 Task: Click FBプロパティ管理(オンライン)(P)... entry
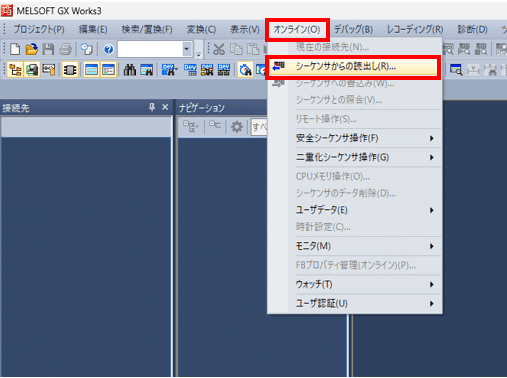click(x=355, y=265)
